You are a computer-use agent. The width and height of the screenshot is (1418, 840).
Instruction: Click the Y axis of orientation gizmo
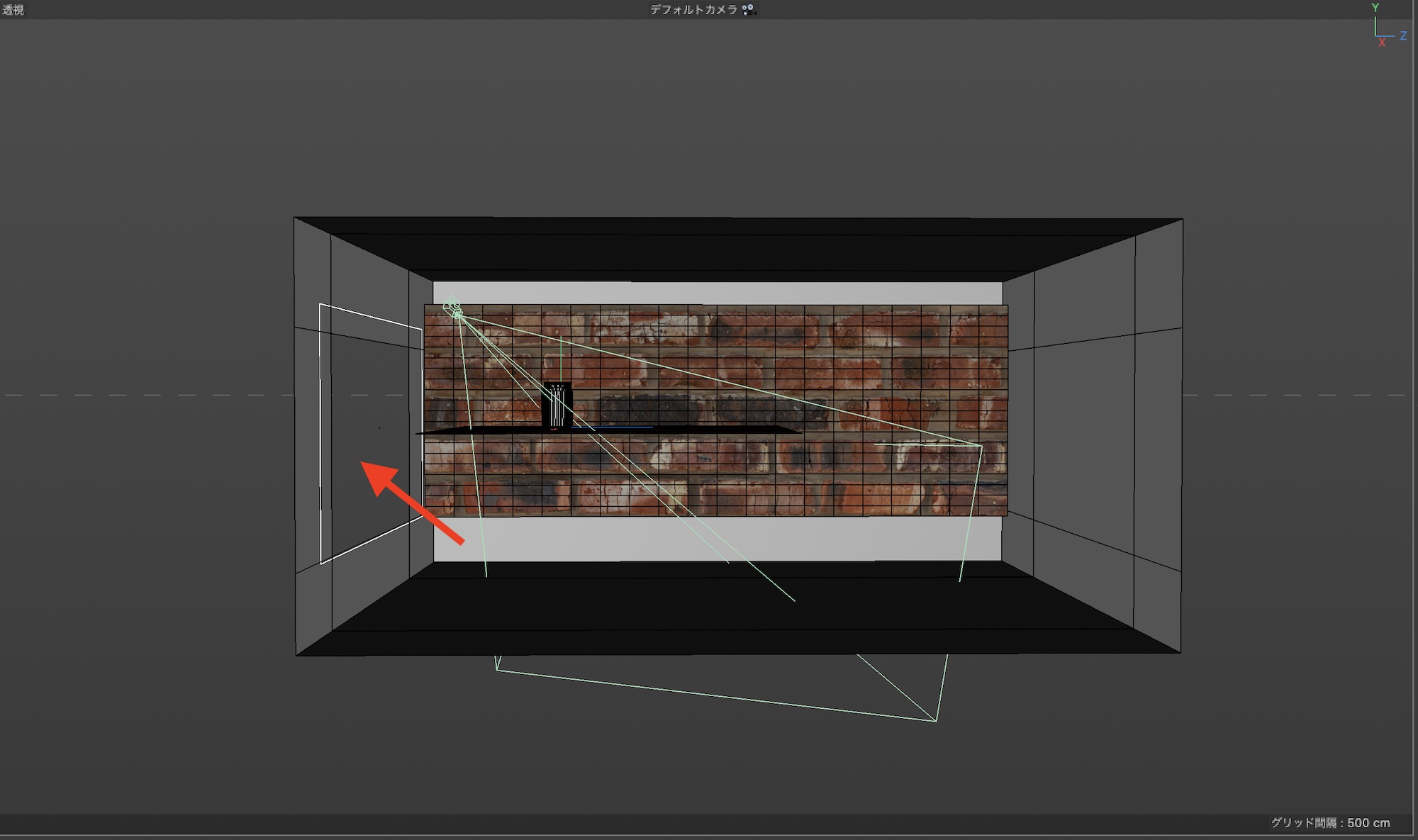pyautogui.click(x=1375, y=9)
